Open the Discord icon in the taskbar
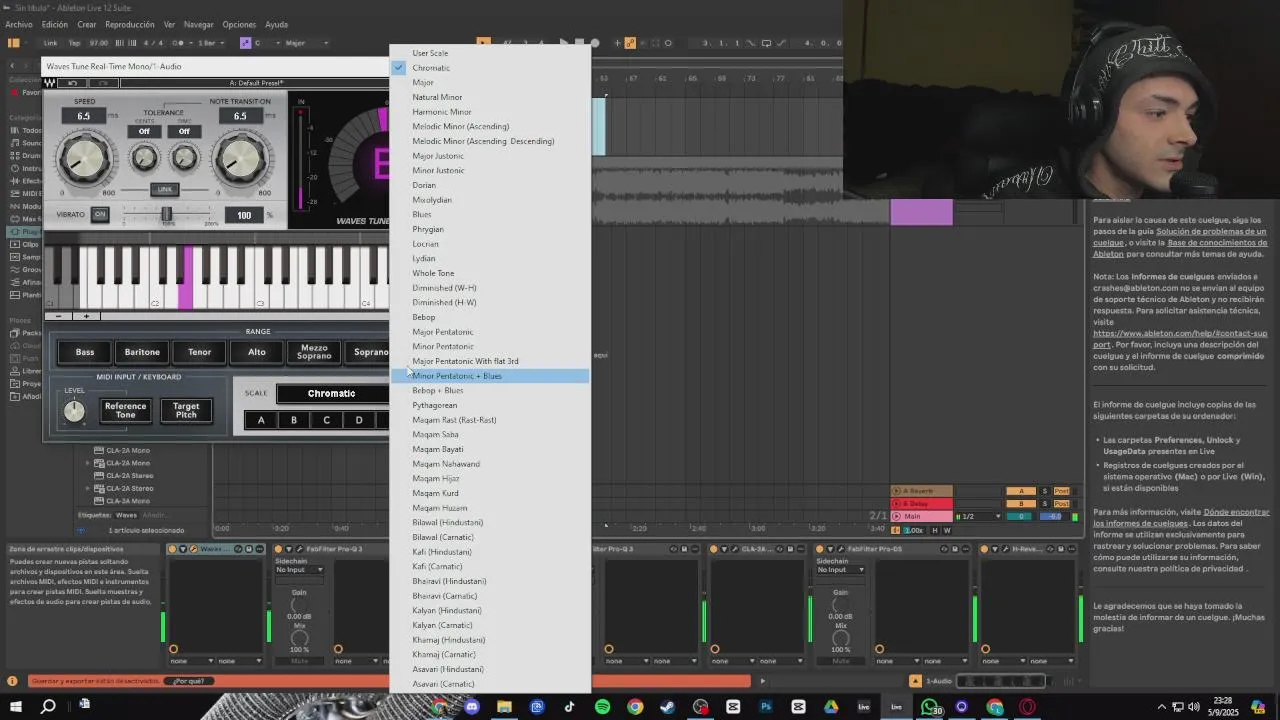The height and width of the screenshot is (720, 1280). (472, 707)
